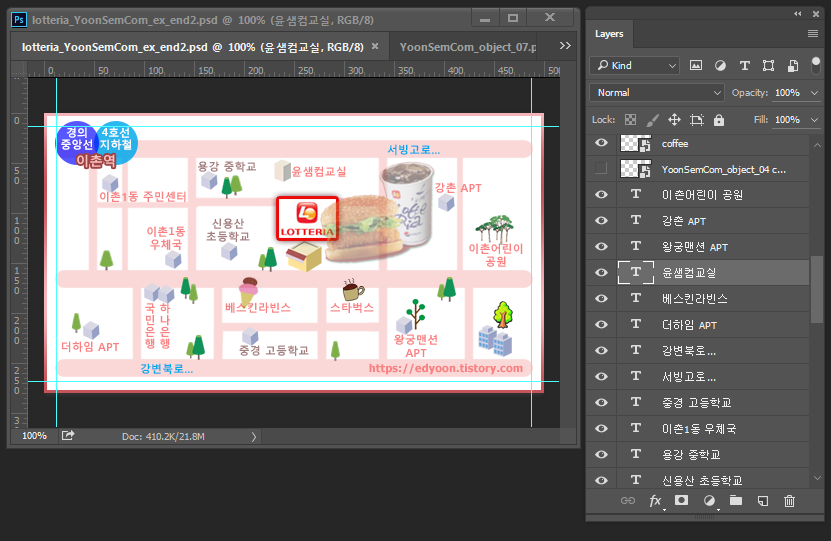Image resolution: width=831 pixels, height=541 pixels.
Task: Open the status bar info arrow menu
Action: [253, 436]
